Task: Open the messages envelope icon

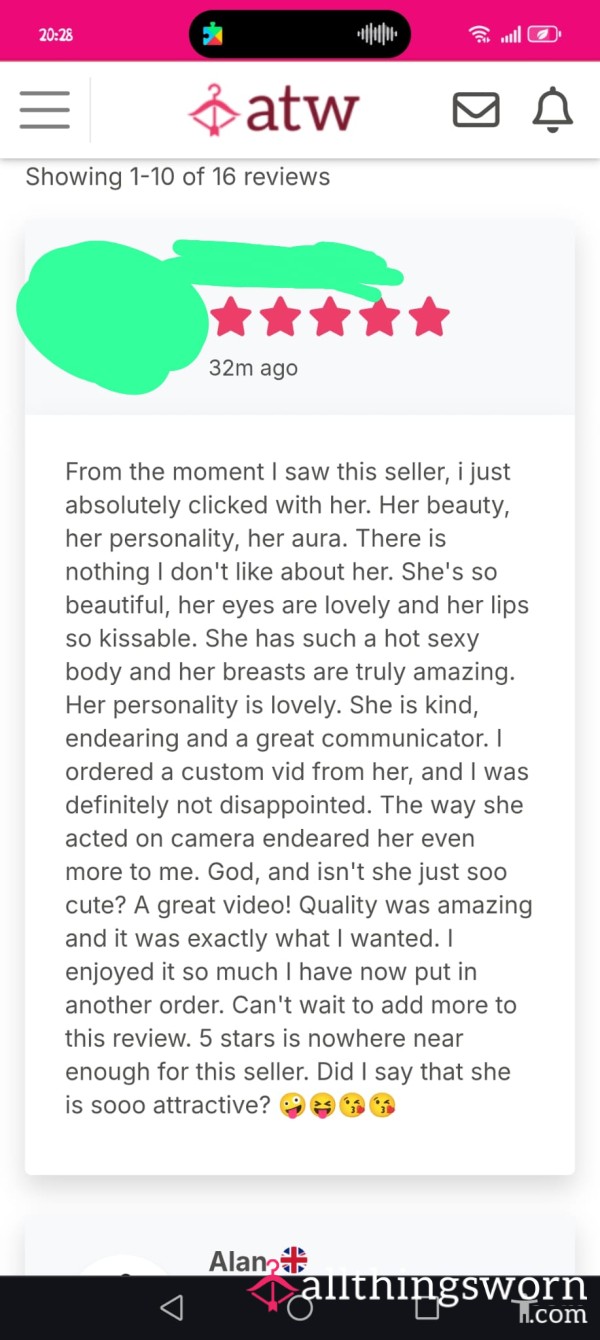Action: click(476, 110)
